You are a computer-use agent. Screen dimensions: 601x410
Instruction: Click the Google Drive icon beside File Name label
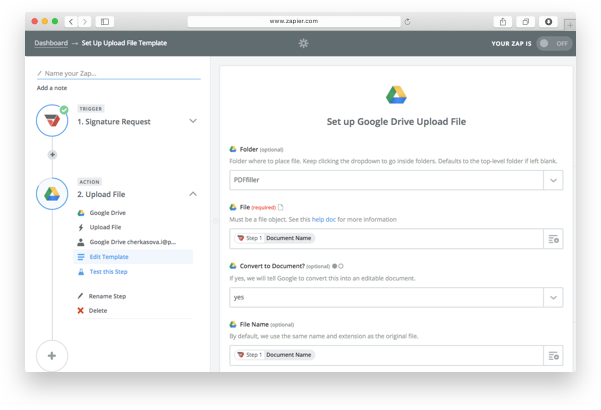pos(233,324)
